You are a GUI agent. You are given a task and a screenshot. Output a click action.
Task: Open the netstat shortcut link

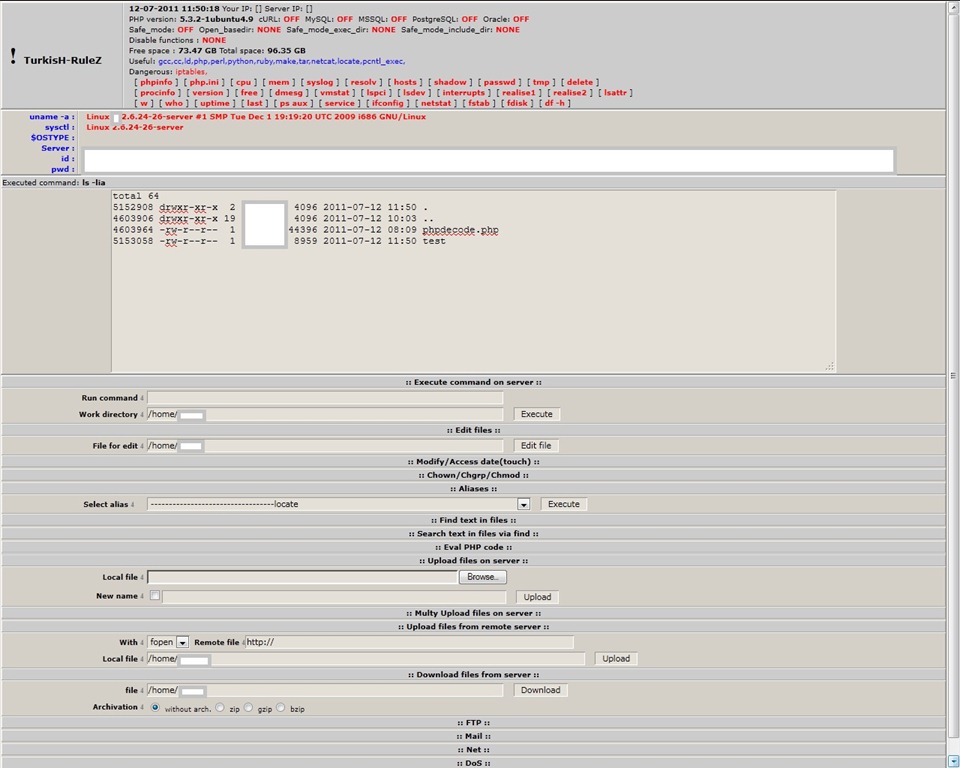point(436,103)
